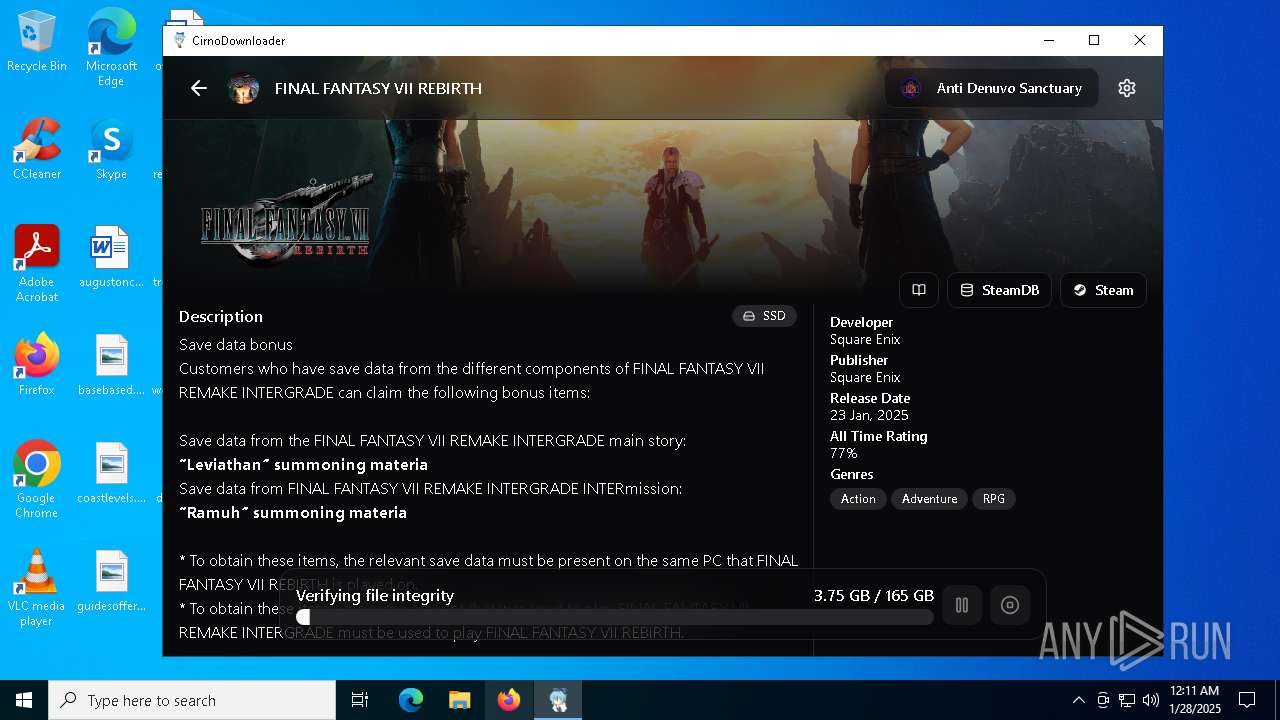Stop the download with the stop button
1280x720 pixels.
[1010, 605]
